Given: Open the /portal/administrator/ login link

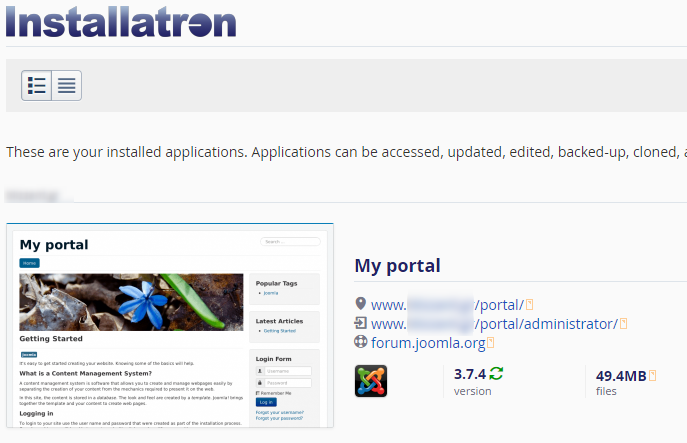Looking at the screenshot, I should coord(494,324).
